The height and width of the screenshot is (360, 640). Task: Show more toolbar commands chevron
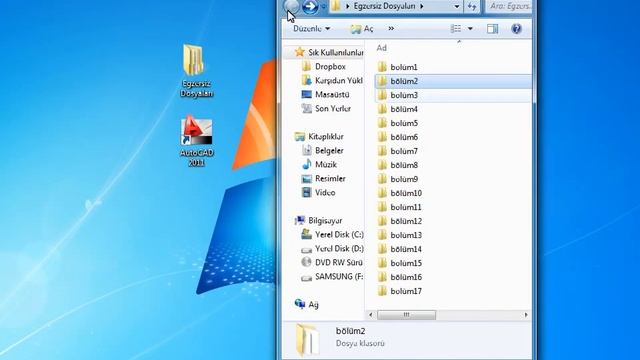pos(391,29)
